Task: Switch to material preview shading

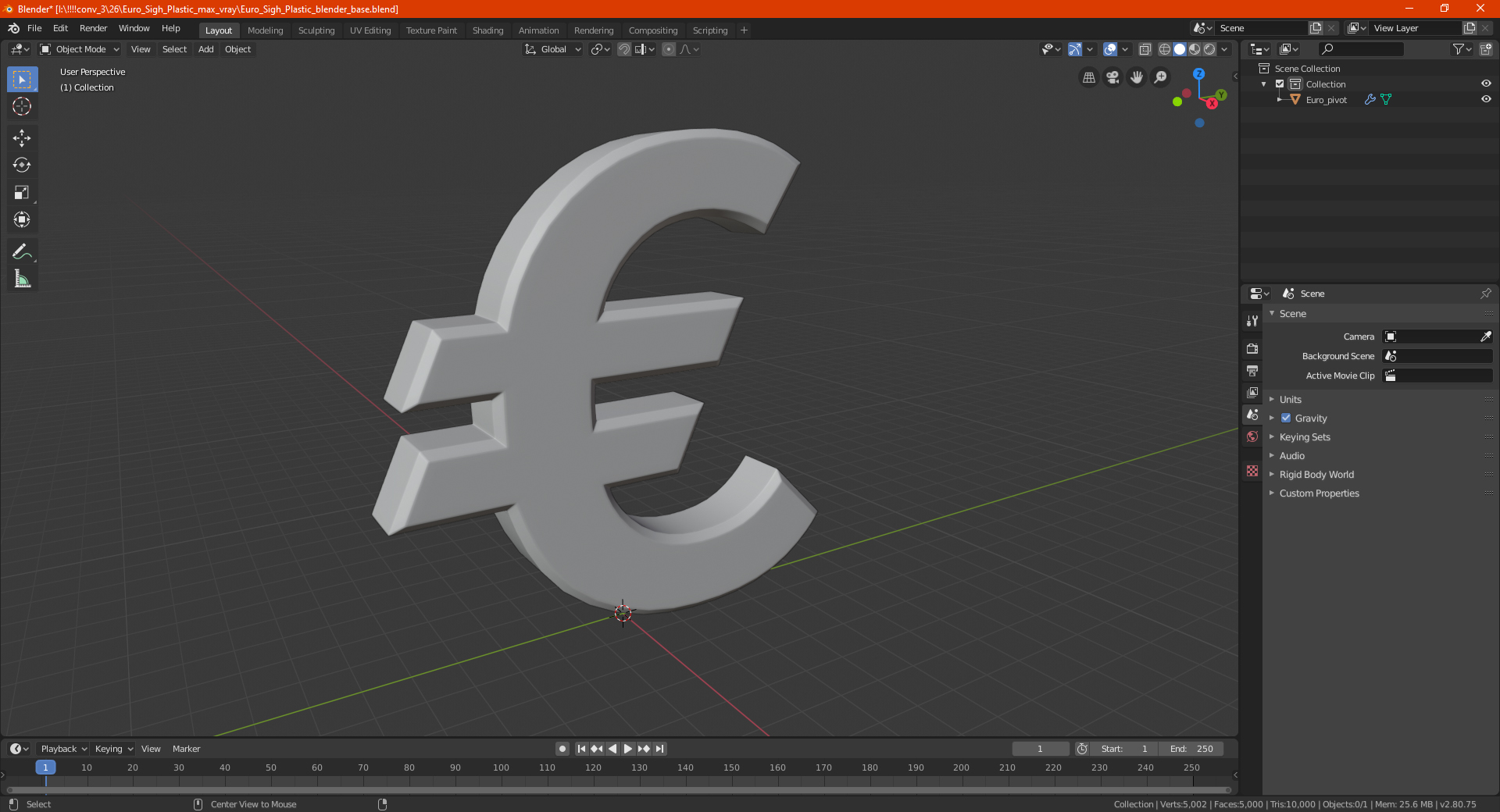Action: tap(1195, 49)
